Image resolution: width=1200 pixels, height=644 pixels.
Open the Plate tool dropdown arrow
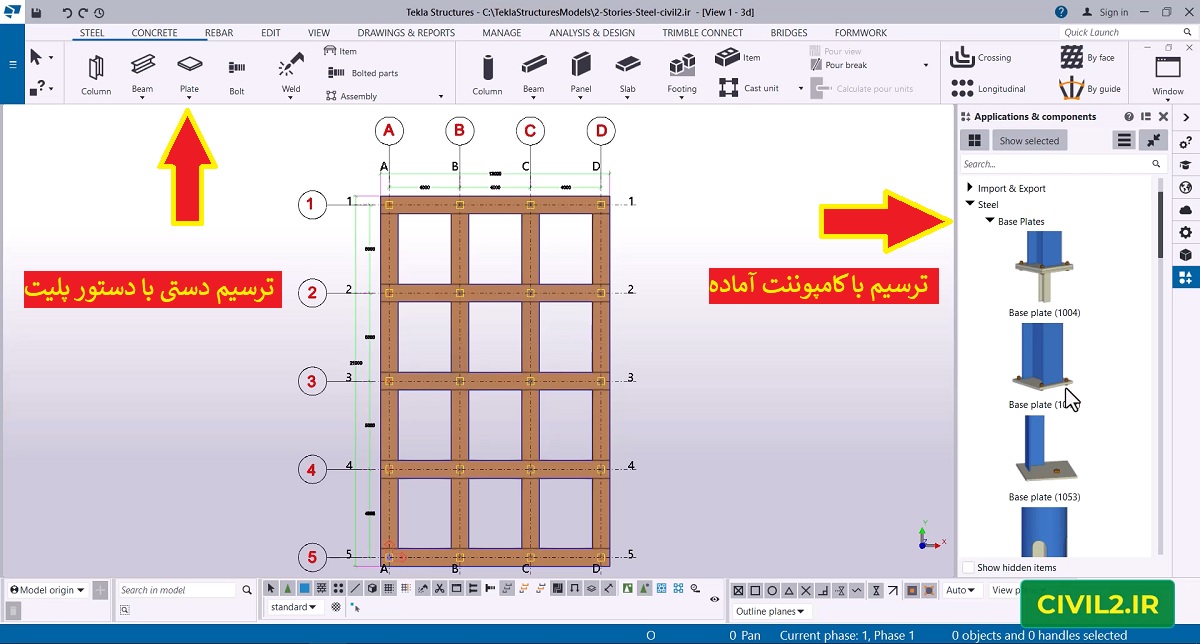[x=189, y=98]
